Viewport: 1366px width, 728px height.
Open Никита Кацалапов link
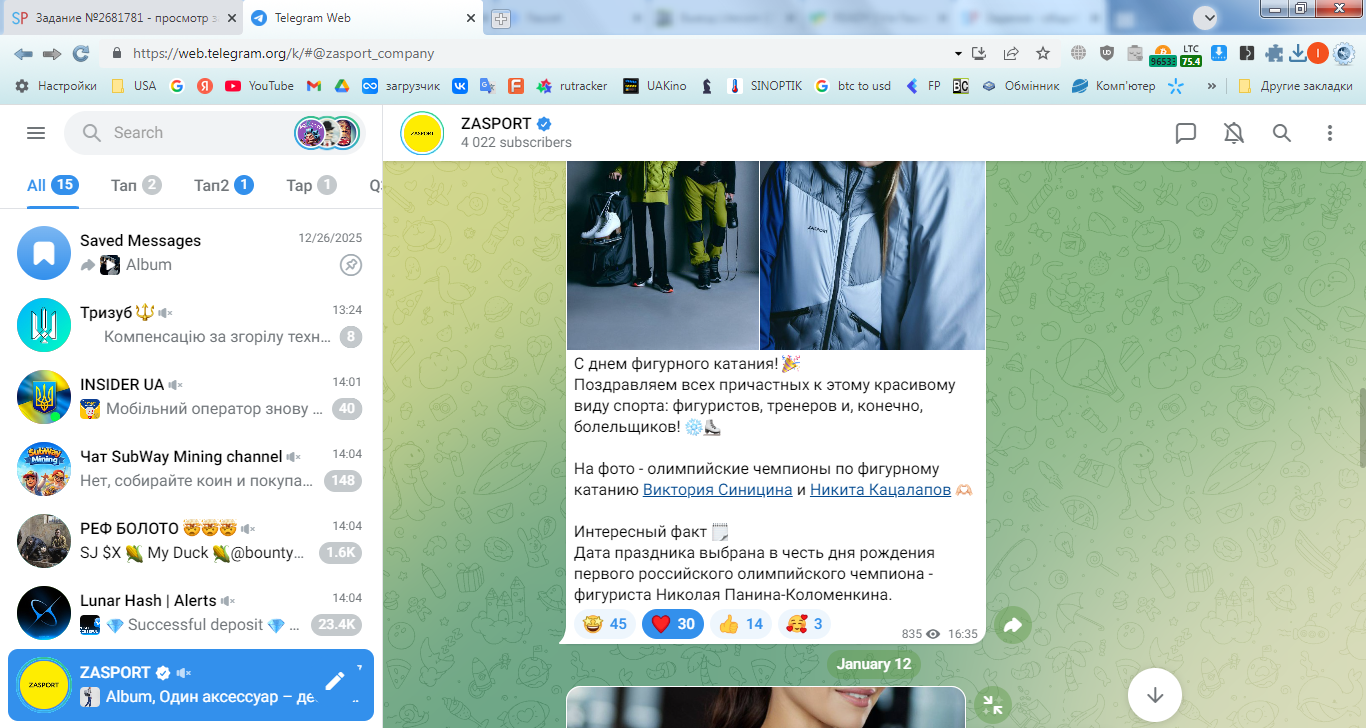pos(880,490)
